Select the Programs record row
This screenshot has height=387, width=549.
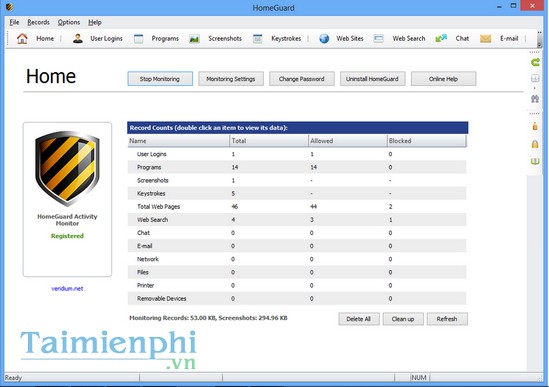297,167
